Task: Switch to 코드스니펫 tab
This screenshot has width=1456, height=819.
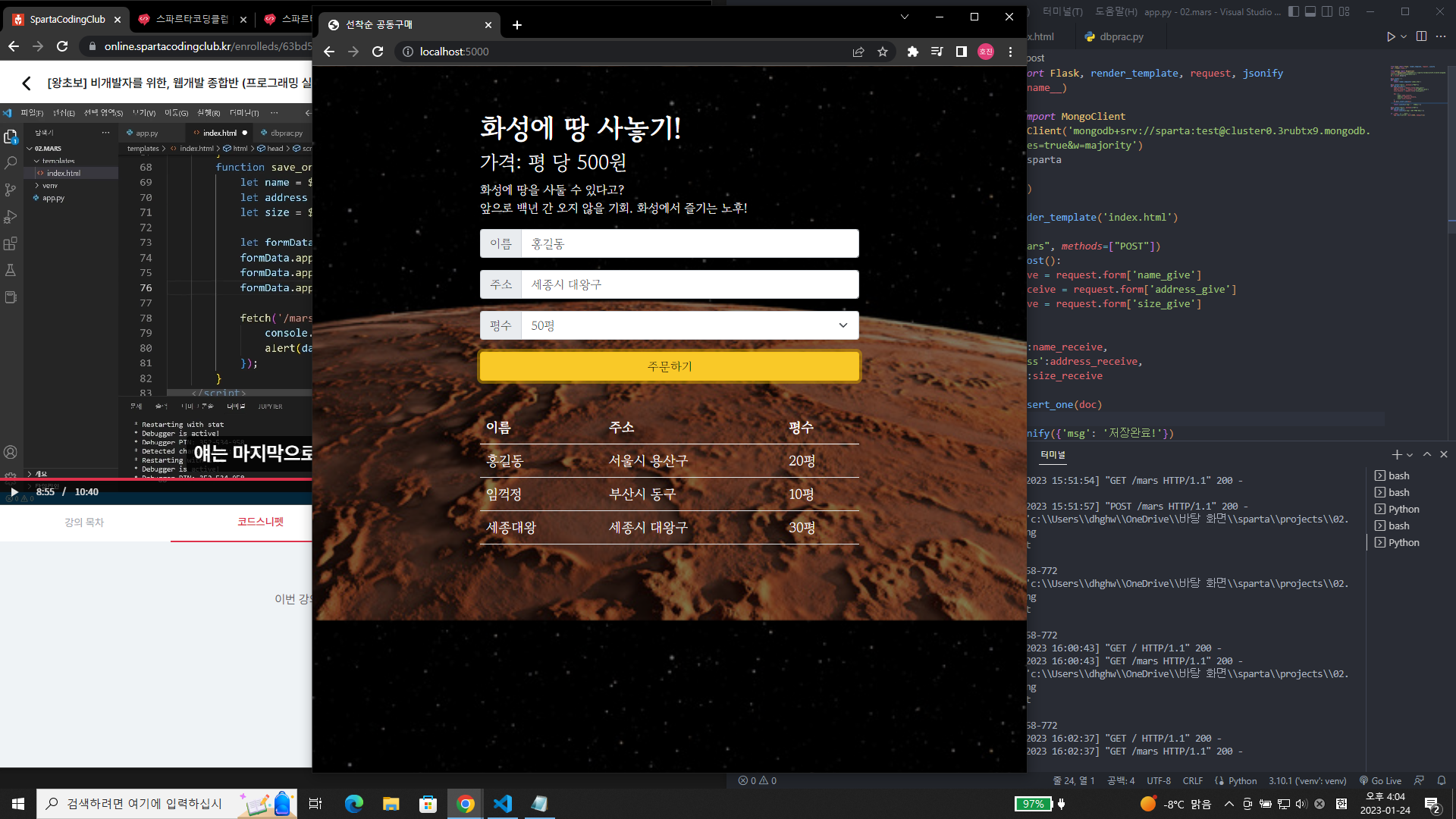Action: point(260,522)
